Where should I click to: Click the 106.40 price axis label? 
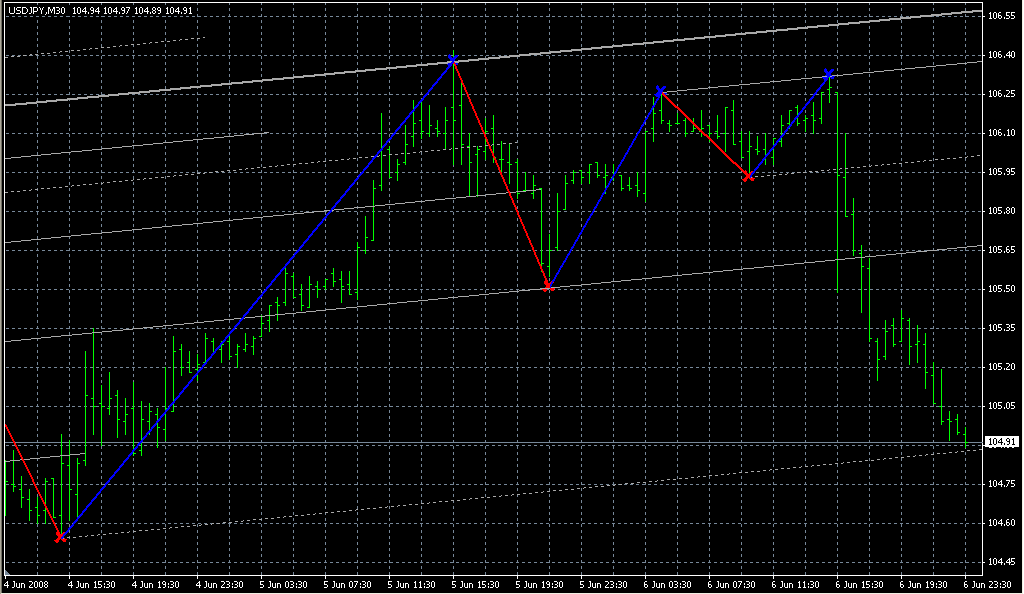tap(1001, 55)
